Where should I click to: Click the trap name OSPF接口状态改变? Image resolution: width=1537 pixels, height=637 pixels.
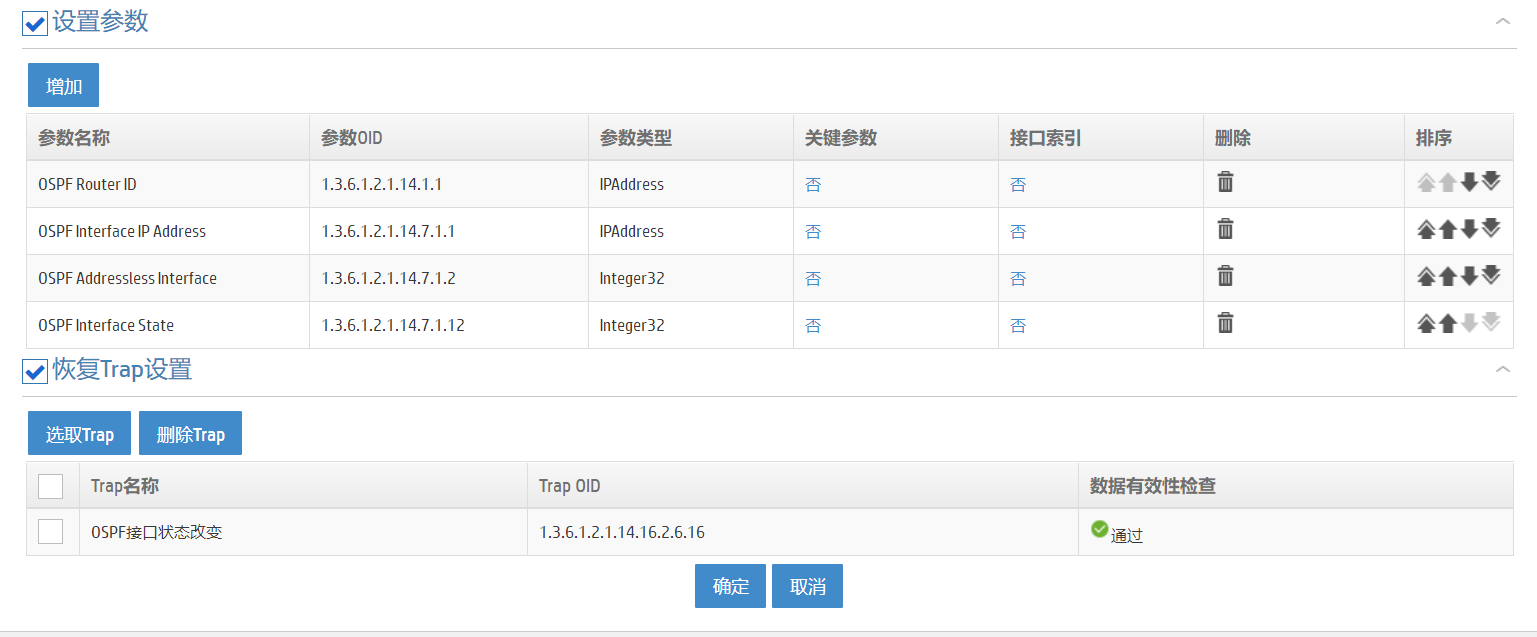click(156, 532)
